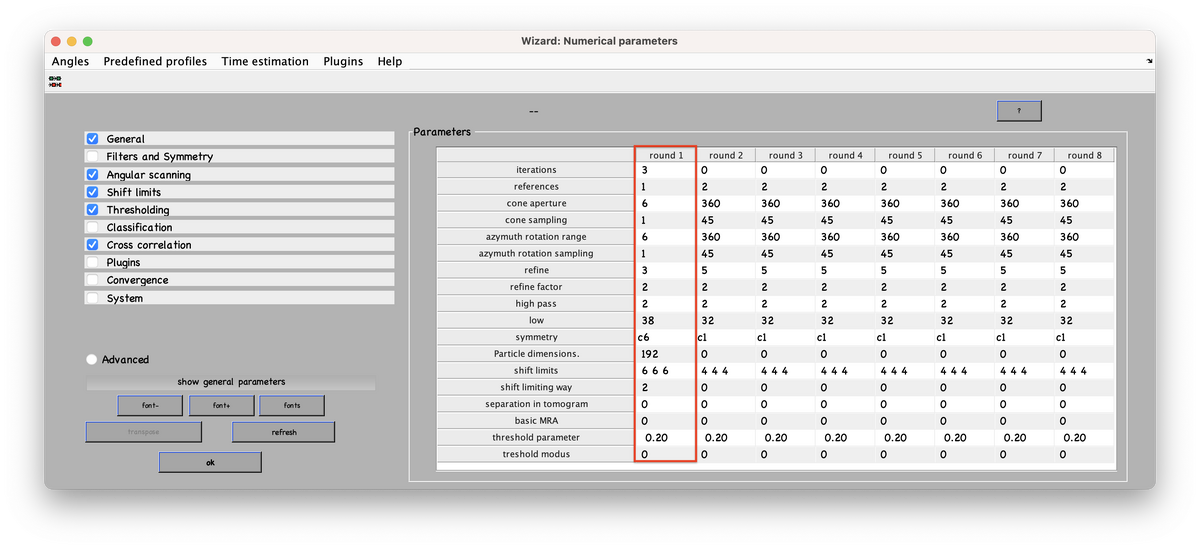Image resolution: width=1200 pixels, height=548 pixels.
Task: Uncheck the General checkbox
Action: 93,139
